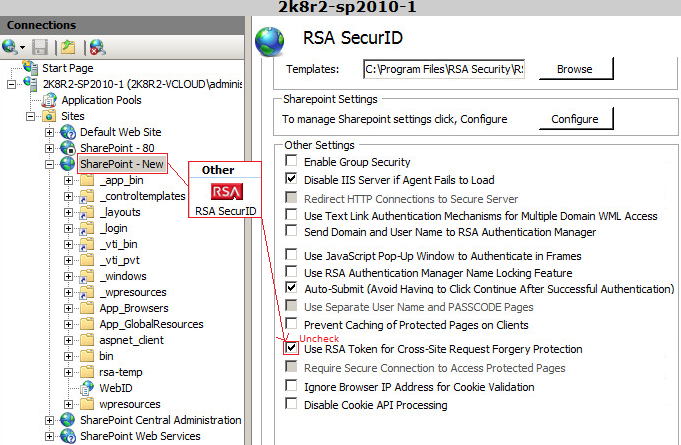Check Ignore Browser IP Address for Cookie Validation
This screenshot has height=445, width=681.
coord(291,387)
